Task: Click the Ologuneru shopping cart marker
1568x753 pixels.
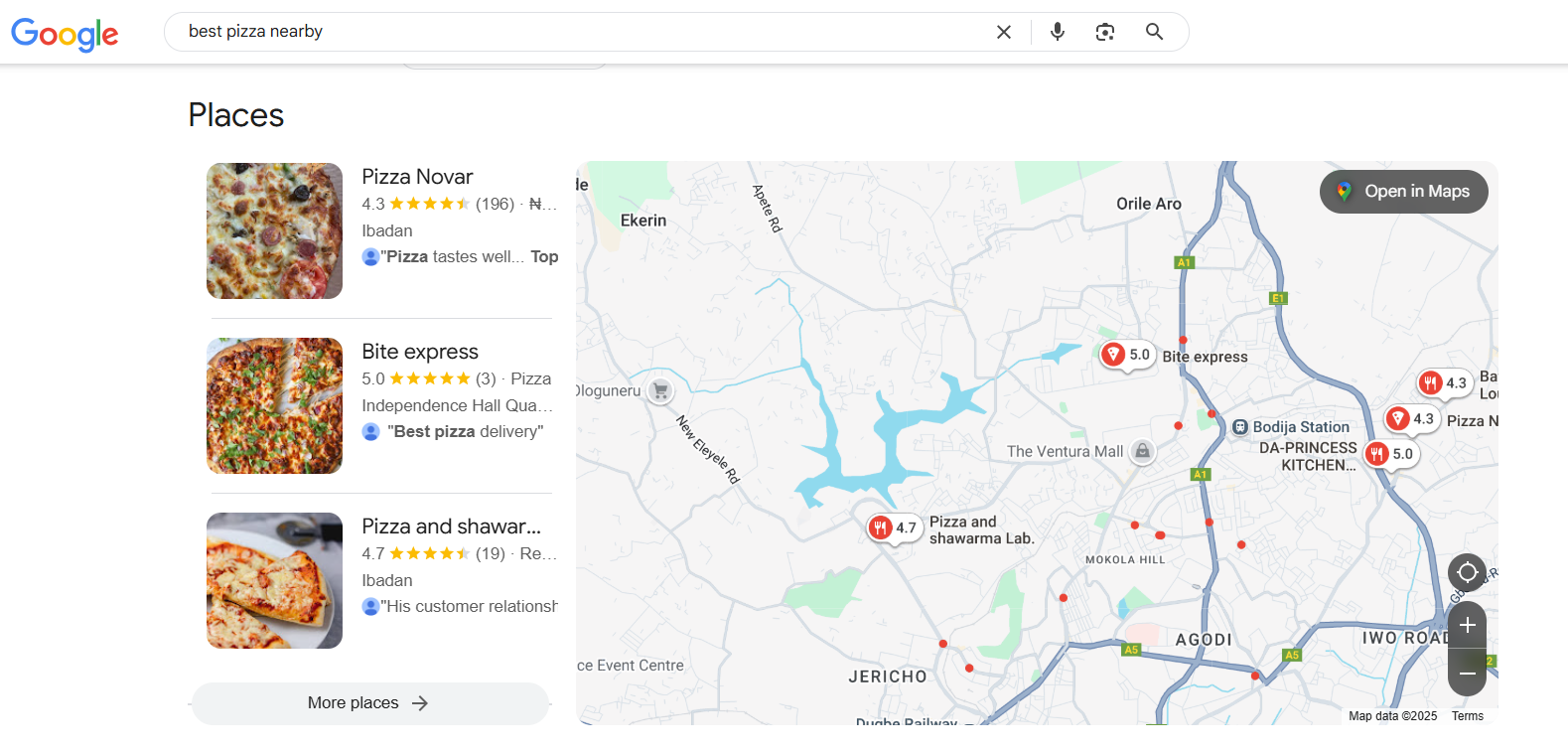Action: click(x=659, y=390)
